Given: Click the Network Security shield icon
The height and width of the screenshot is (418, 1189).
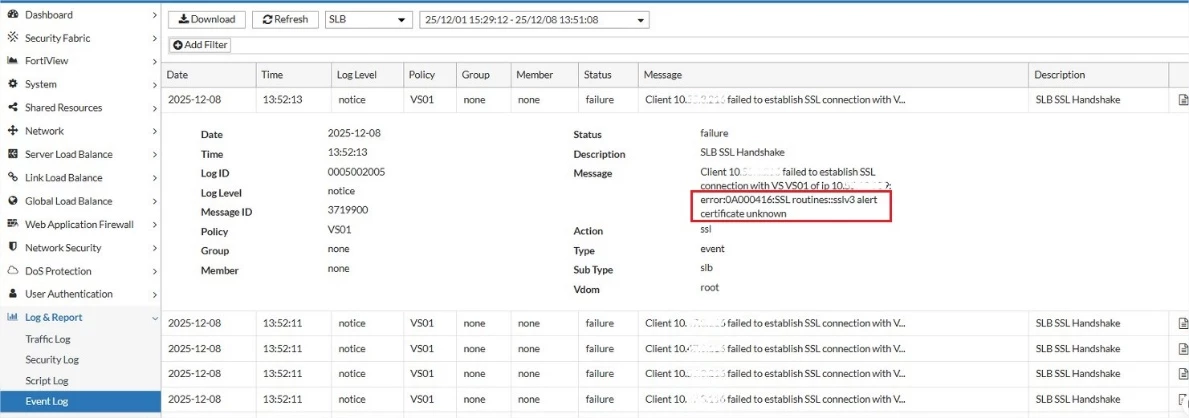Looking at the screenshot, I should pyautogui.click(x=12, y=247).
